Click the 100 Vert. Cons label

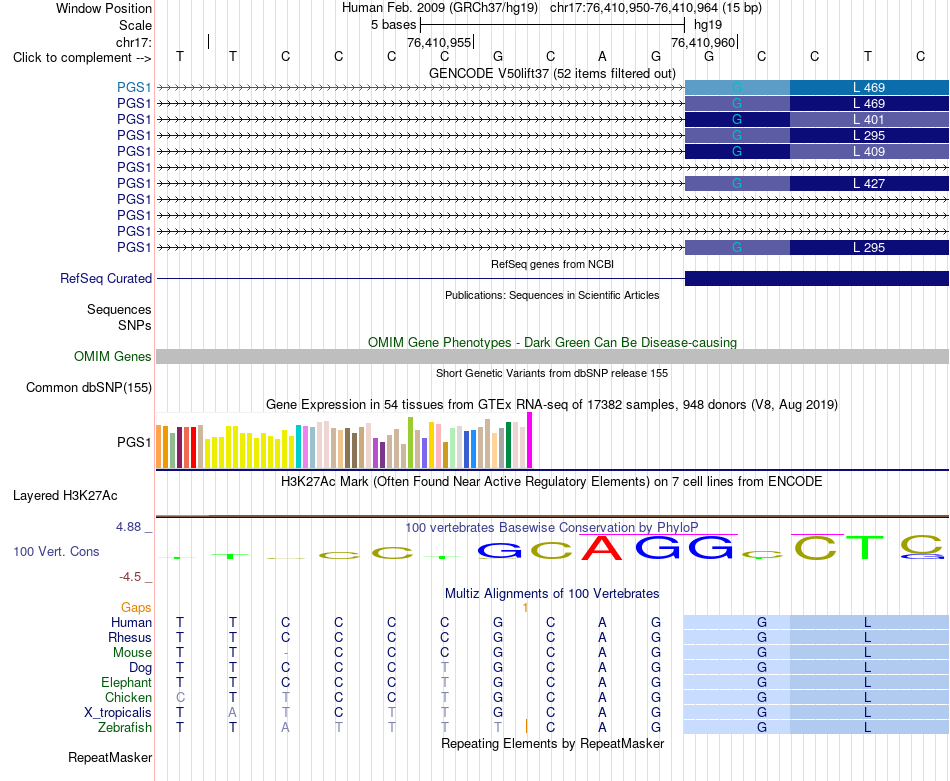click(56, 551)
